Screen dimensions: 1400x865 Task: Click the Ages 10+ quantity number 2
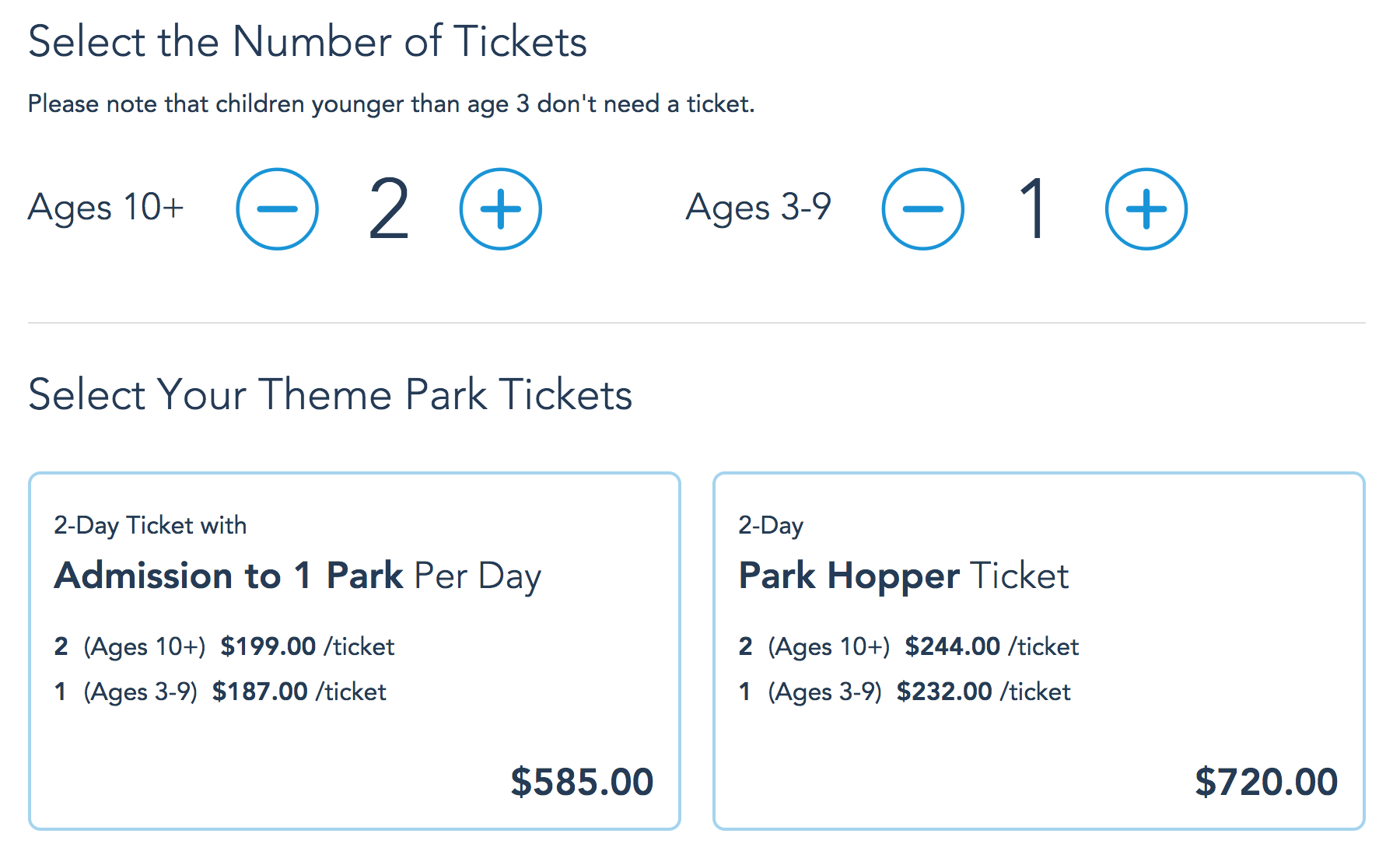tap(389, 209)
